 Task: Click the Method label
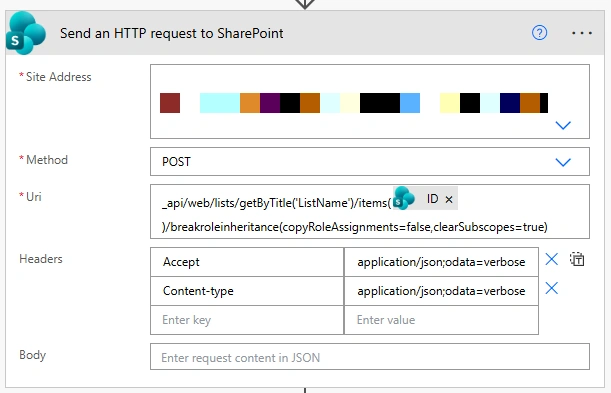coord(47,160)
